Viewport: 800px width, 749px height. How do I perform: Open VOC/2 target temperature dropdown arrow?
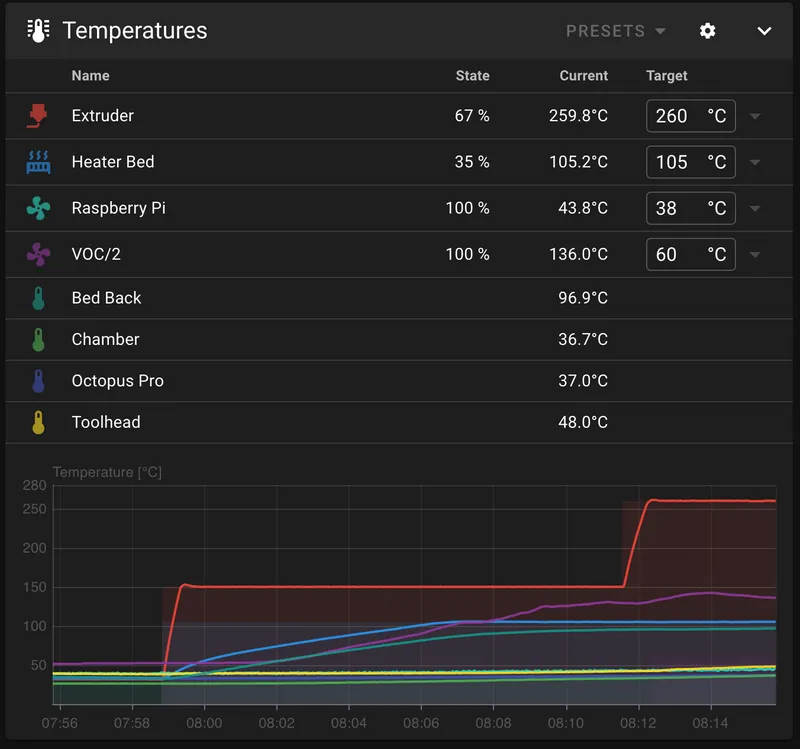pyautogui.click(x=755, y=255)
